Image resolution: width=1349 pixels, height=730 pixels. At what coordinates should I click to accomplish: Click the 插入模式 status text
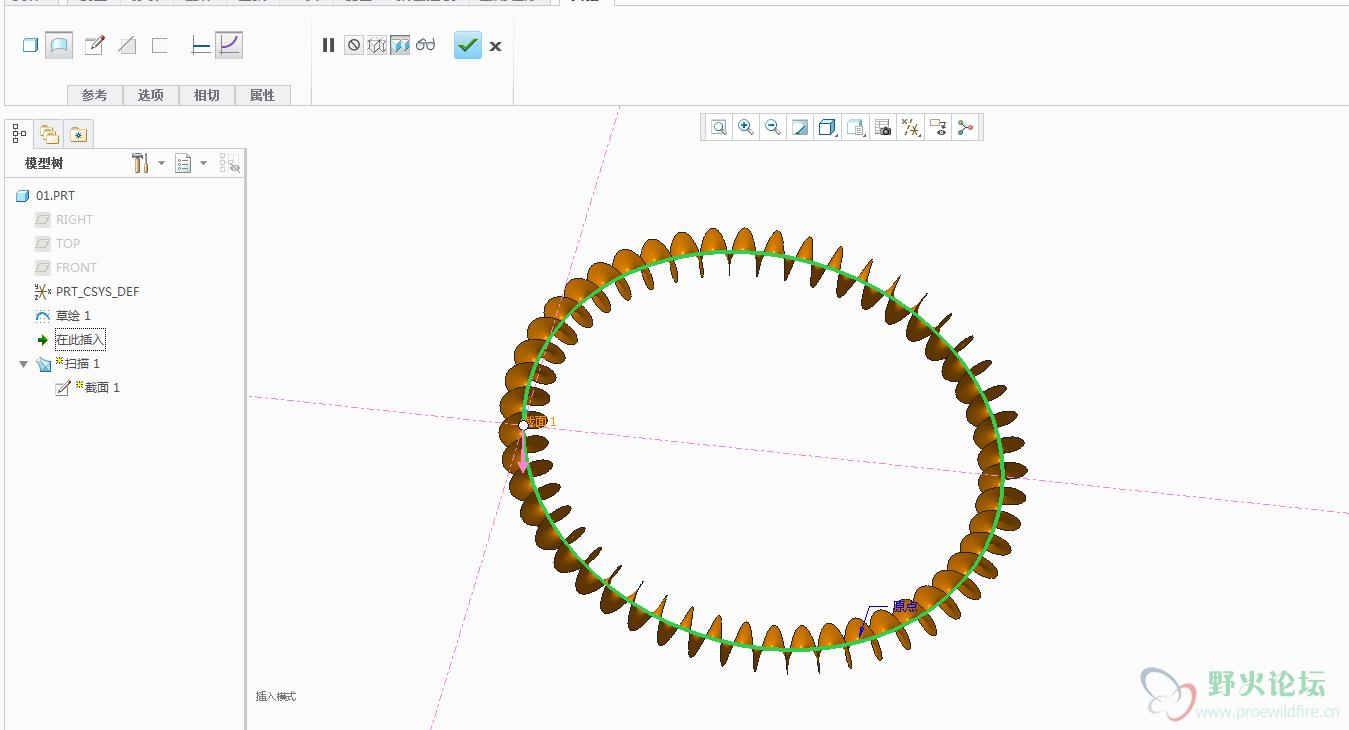click(276, 696)
